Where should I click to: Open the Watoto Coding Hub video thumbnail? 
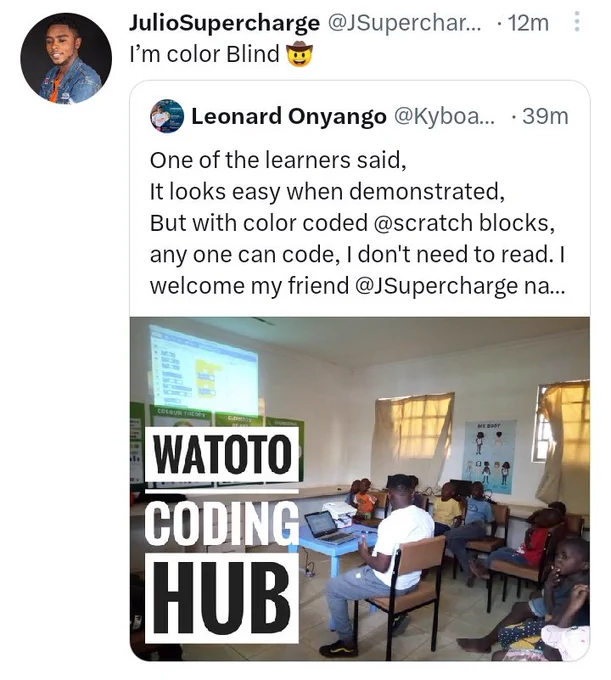click(360, 489)
